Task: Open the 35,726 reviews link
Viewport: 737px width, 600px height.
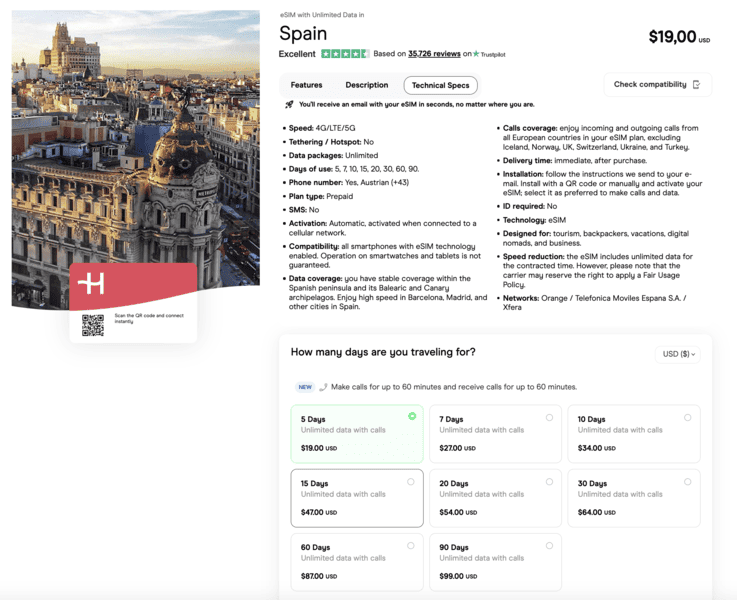Action: pos(434,54)
